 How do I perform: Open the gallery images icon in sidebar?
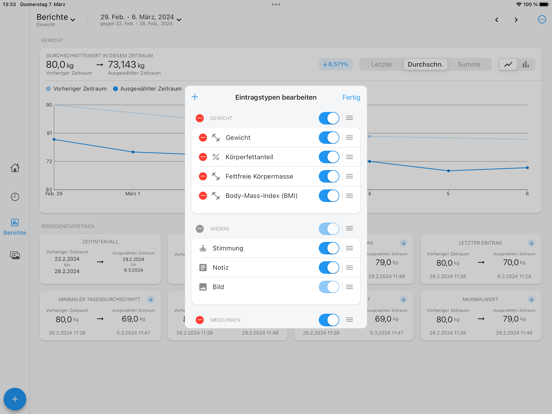click(x=15, y=255)
